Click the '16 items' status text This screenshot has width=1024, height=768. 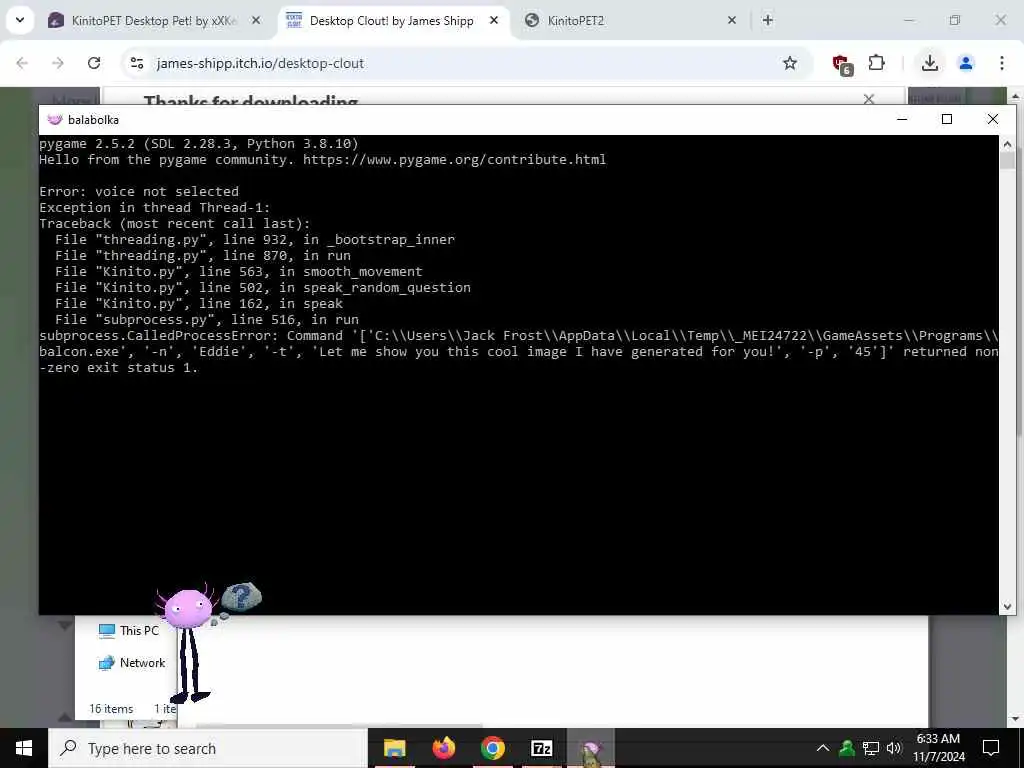click(111, 709)
